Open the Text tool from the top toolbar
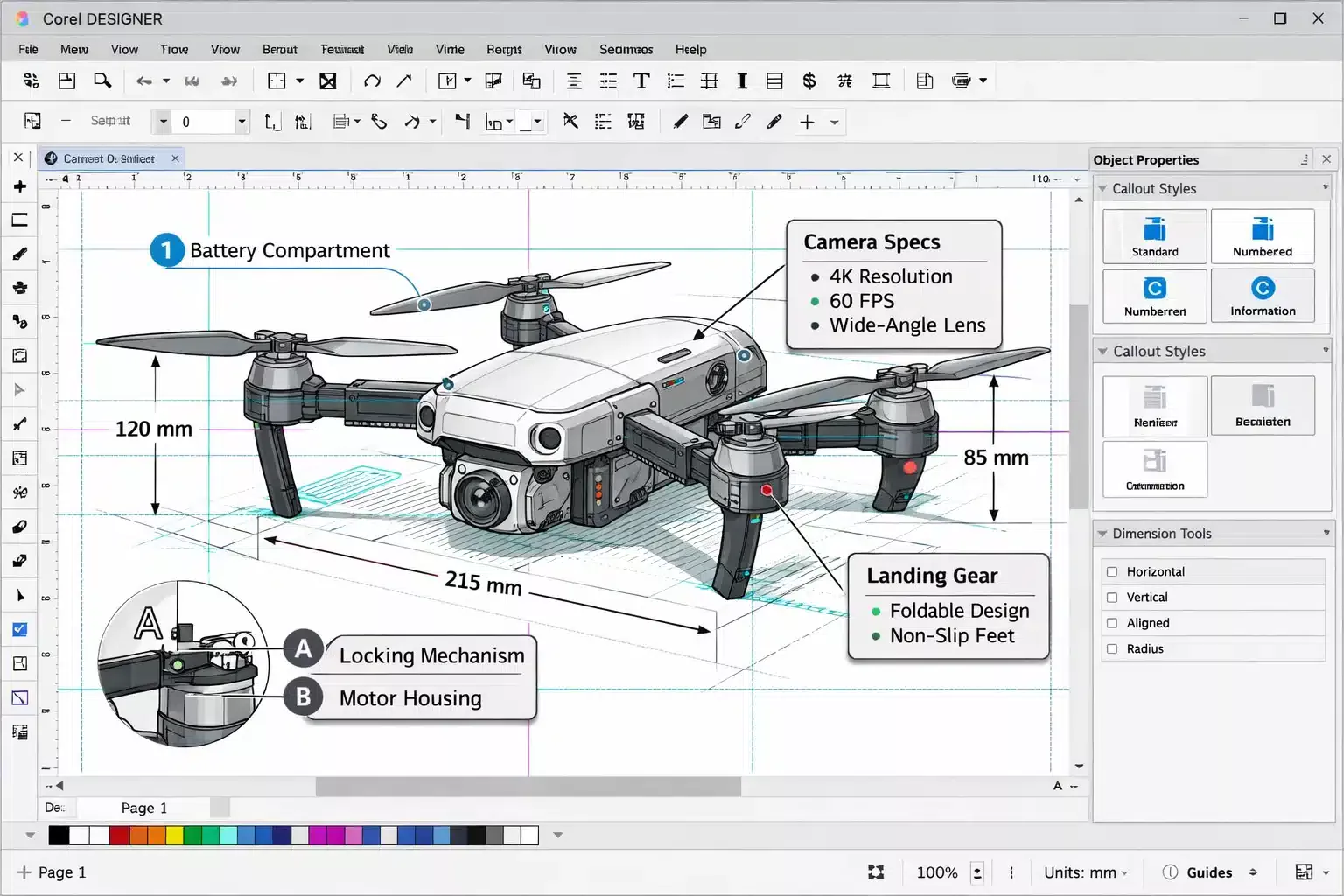 point(641,80)
